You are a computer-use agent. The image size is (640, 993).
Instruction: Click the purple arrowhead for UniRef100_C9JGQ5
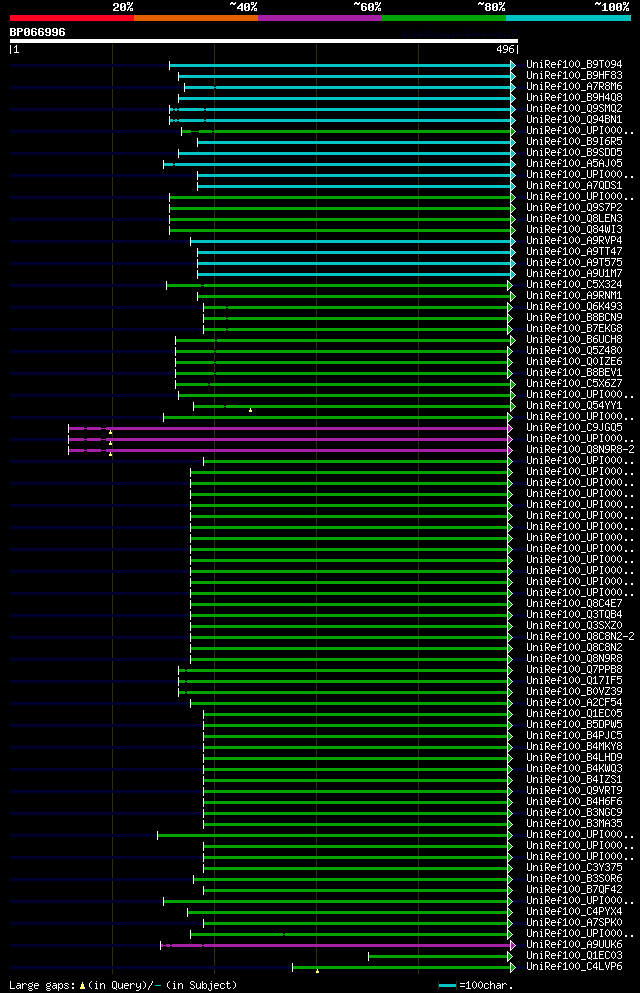pyautogui.click(x=510, y=428)
